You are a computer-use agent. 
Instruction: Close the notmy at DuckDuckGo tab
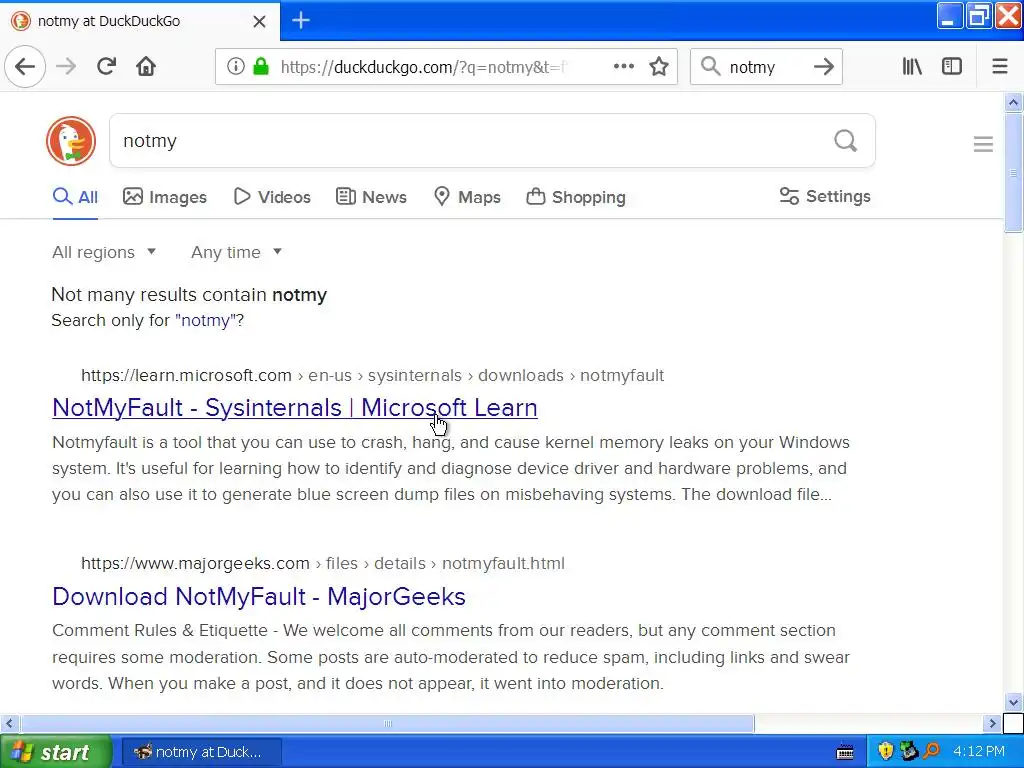pos(259,22)
